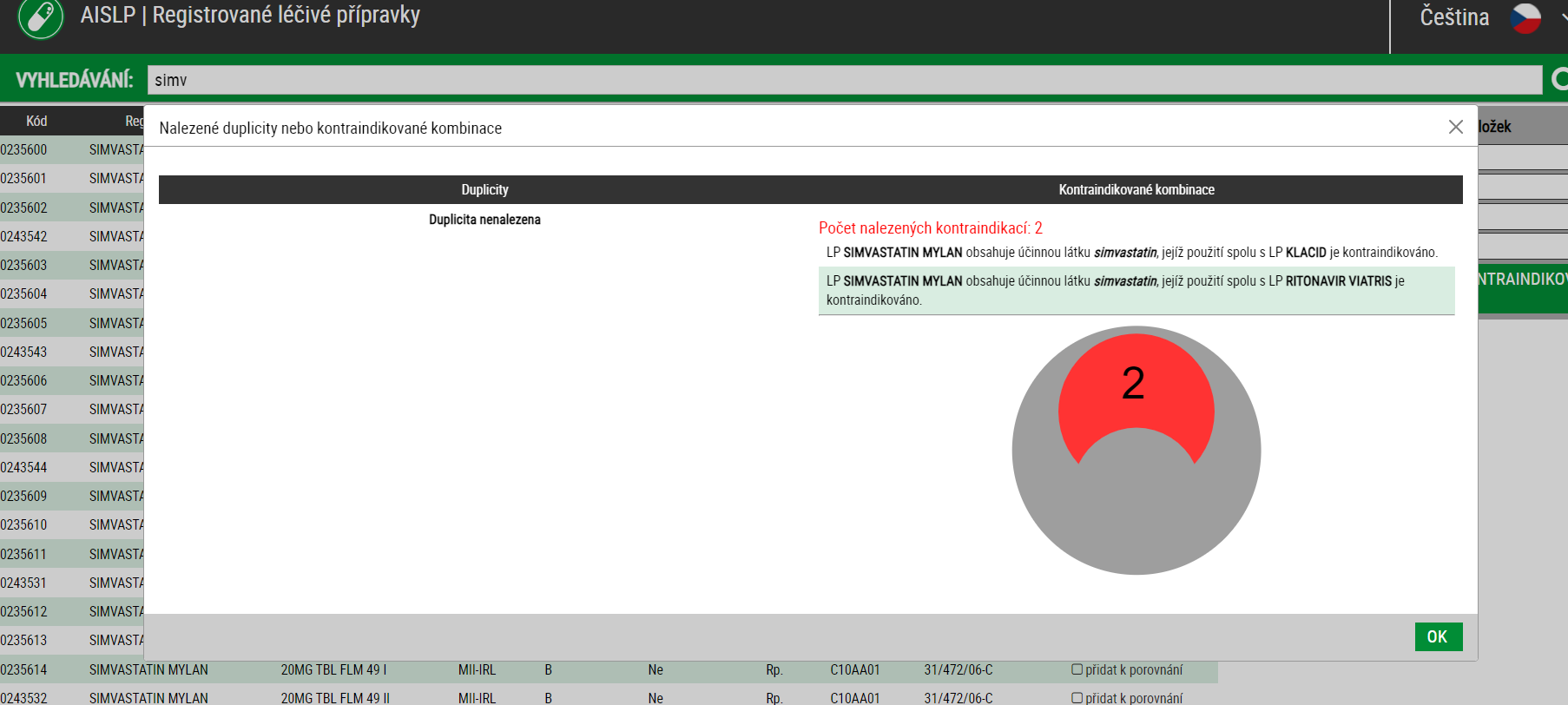
Task: Click the 'VYHLEDÁVÁNÍ:' search label
Action: click(75, 80)
